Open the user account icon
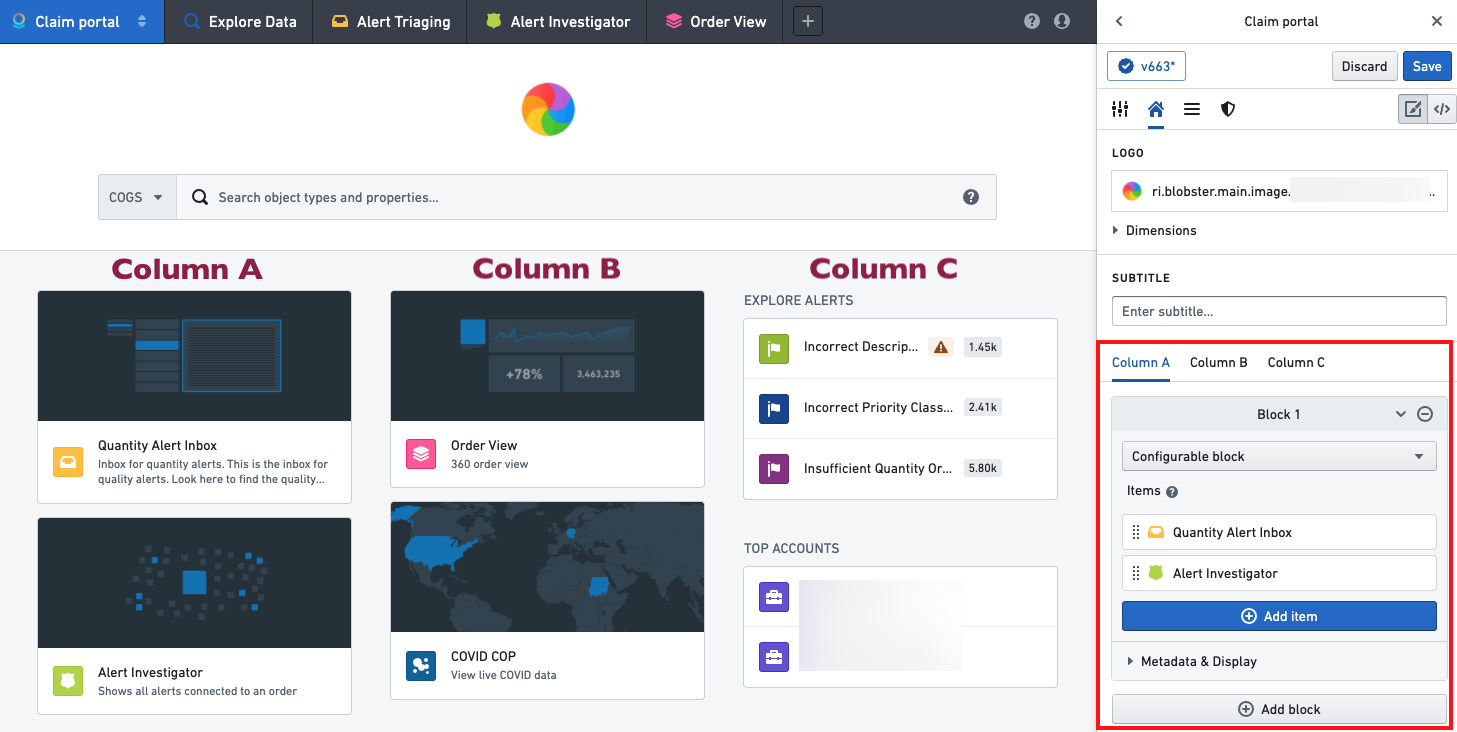The height and width of the screenshot is (732, 1457). coord(1062,21)
